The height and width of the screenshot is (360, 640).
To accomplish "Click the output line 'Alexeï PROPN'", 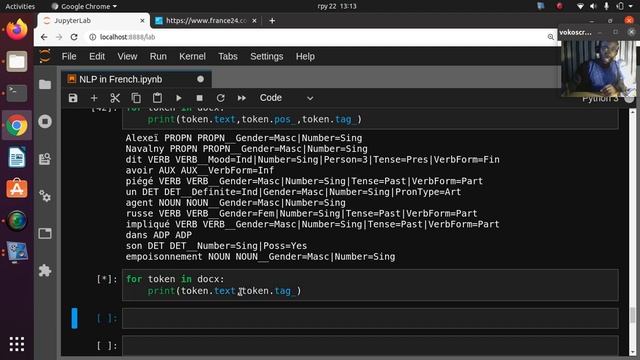I will 244,138.
